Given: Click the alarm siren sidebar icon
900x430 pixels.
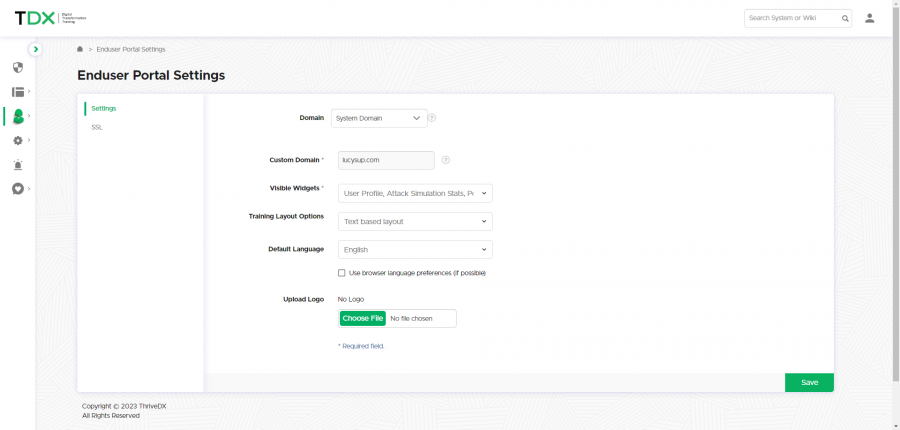Looking at the screenshot, I should coord(18,165).
